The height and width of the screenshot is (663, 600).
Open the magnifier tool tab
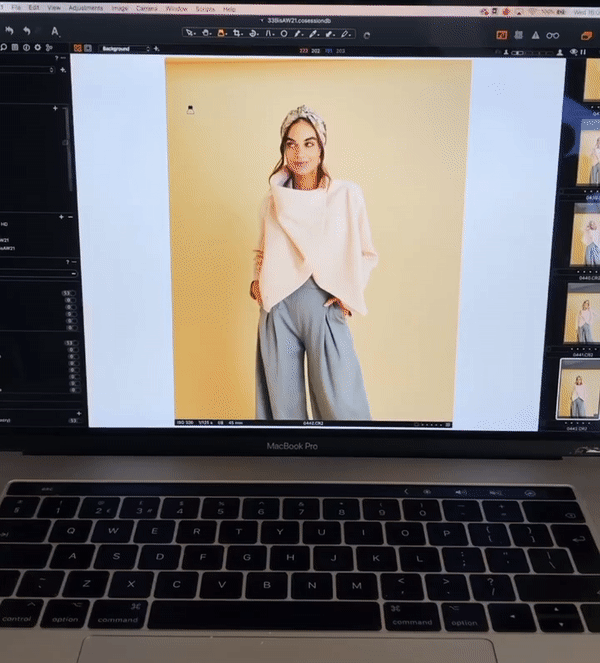(3, 47)
